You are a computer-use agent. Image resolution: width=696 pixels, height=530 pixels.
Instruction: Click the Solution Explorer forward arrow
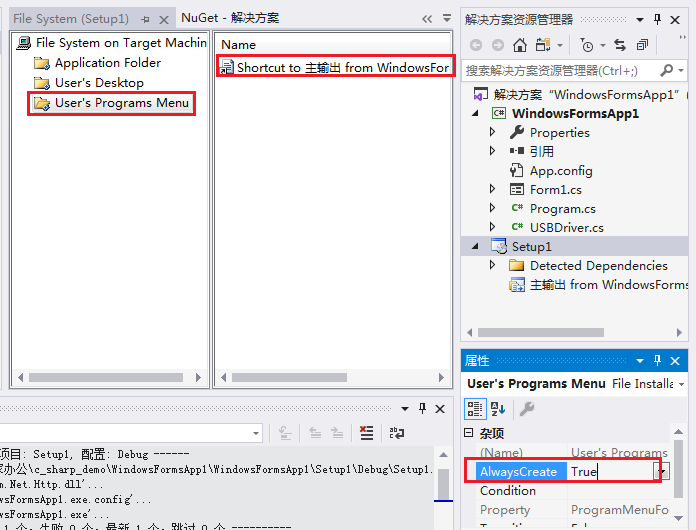(x=498, y=45)
